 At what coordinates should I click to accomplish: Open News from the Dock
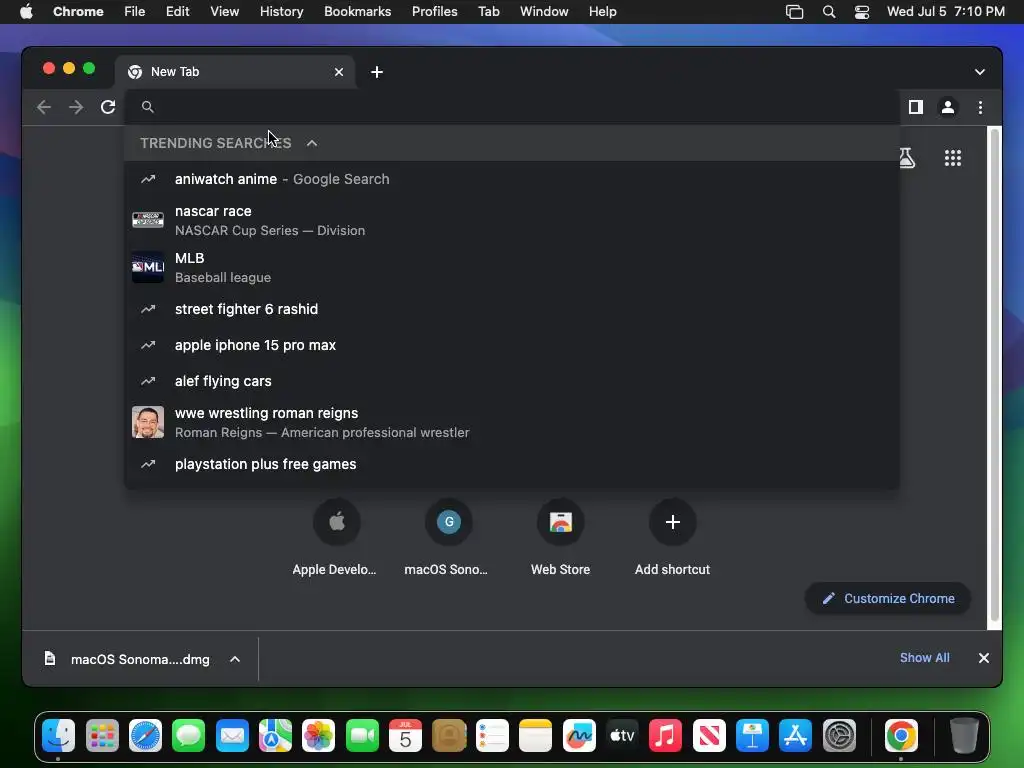709,736
